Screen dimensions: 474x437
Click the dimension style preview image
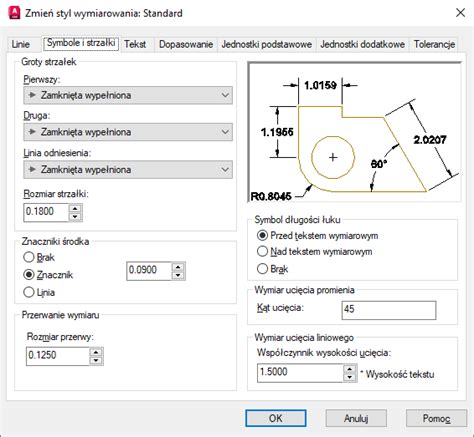pyautogui.click(x=355, y=132)
